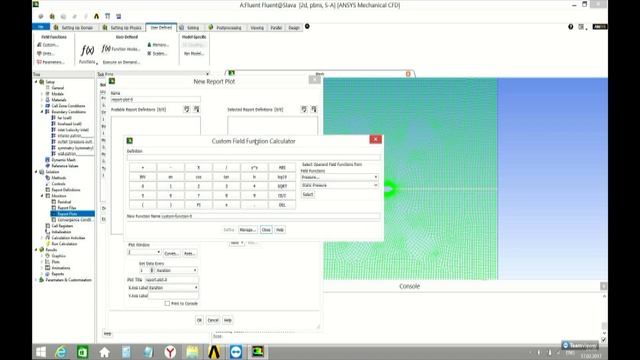Viewport: 640px width, 360px height.
Task: Open the field function category Pressure dropdown
Action: coord(339,177)
